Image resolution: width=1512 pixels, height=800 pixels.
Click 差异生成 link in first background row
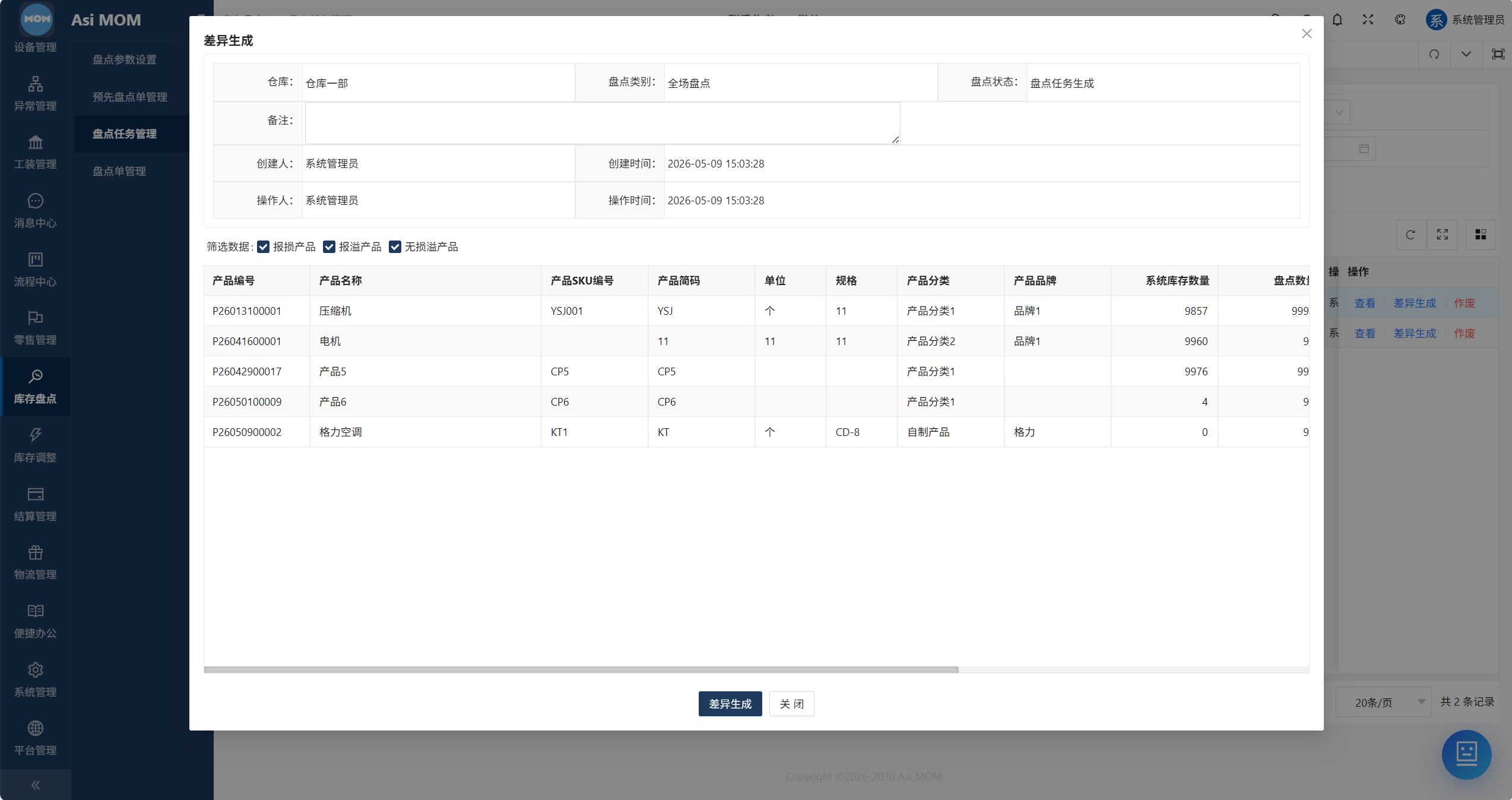coord(1415,303)
